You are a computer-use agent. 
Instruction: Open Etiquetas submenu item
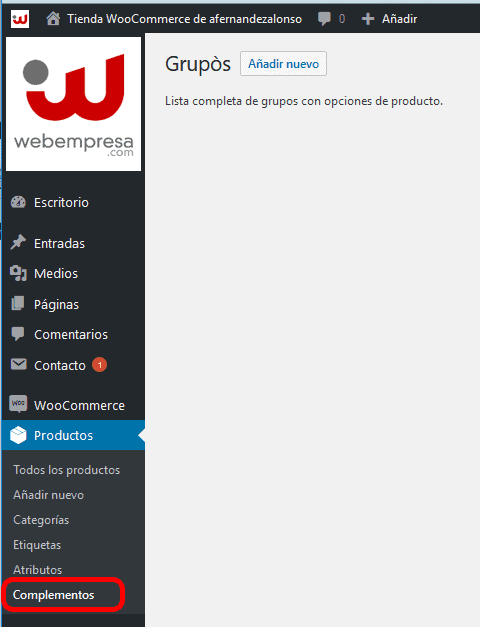tap(37, 545)
